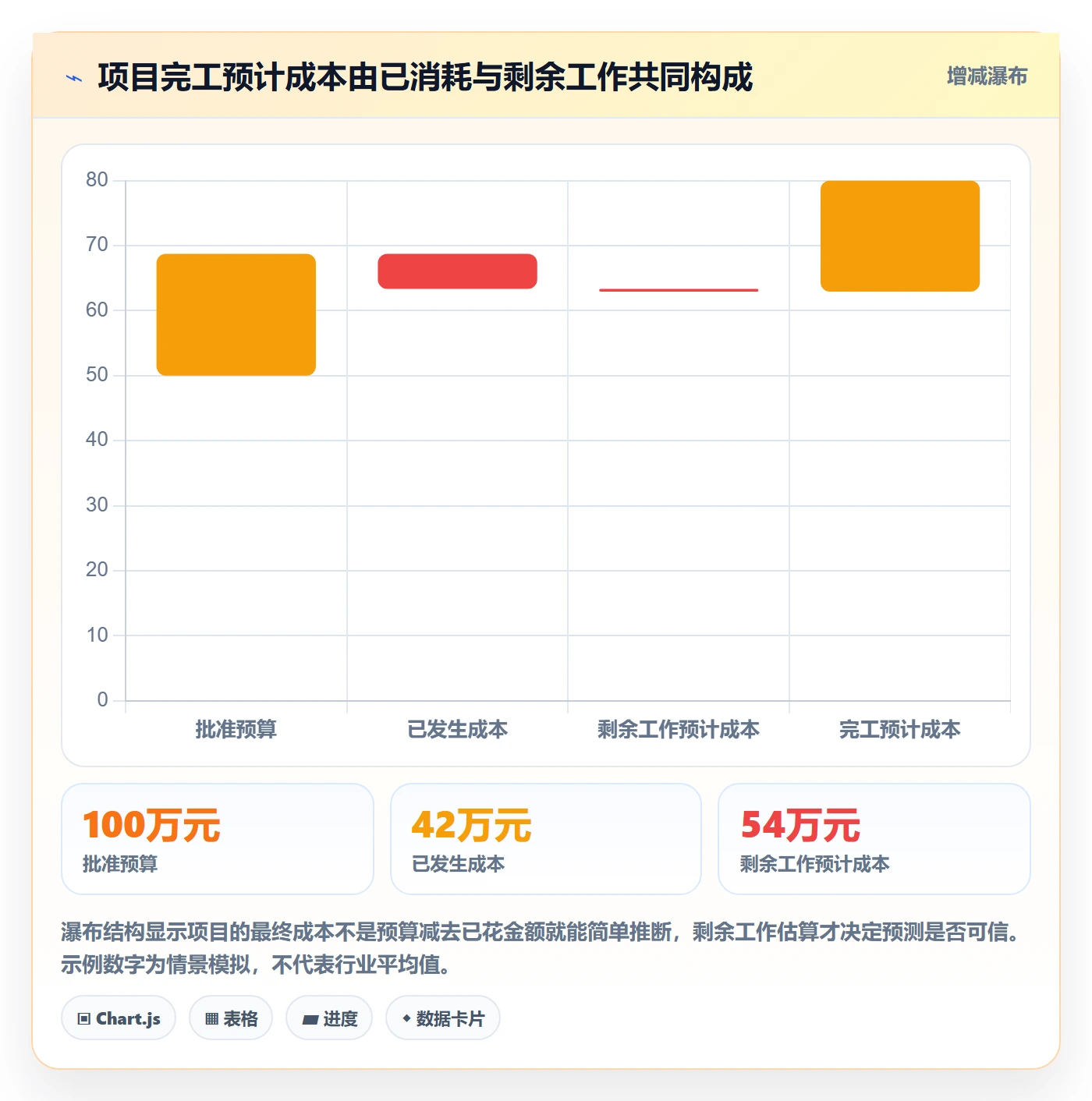
Task: Click the x-axis label 已发生成本
Action: click(x=458, y=730)
